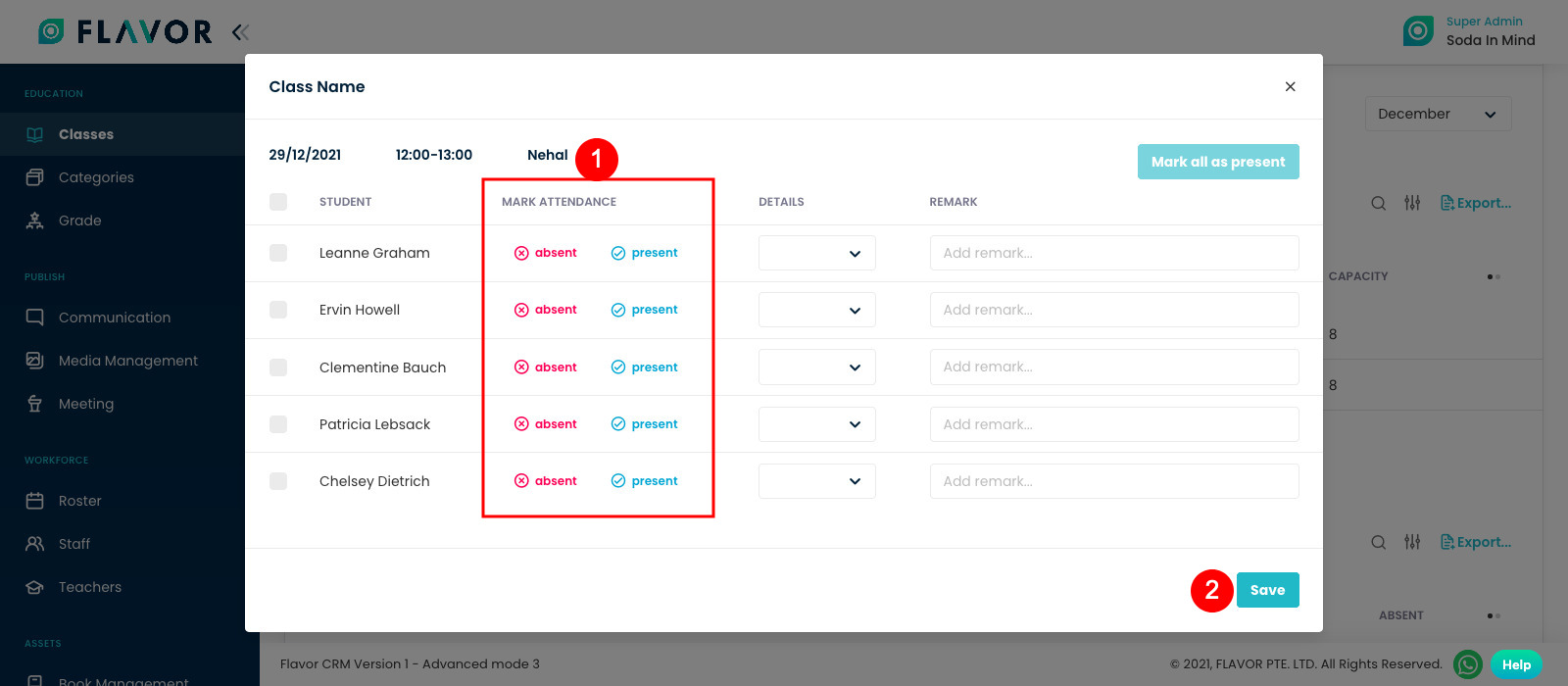Click the Media Management icon
This screenshot has height=686, width=1568.
(35, 361)
